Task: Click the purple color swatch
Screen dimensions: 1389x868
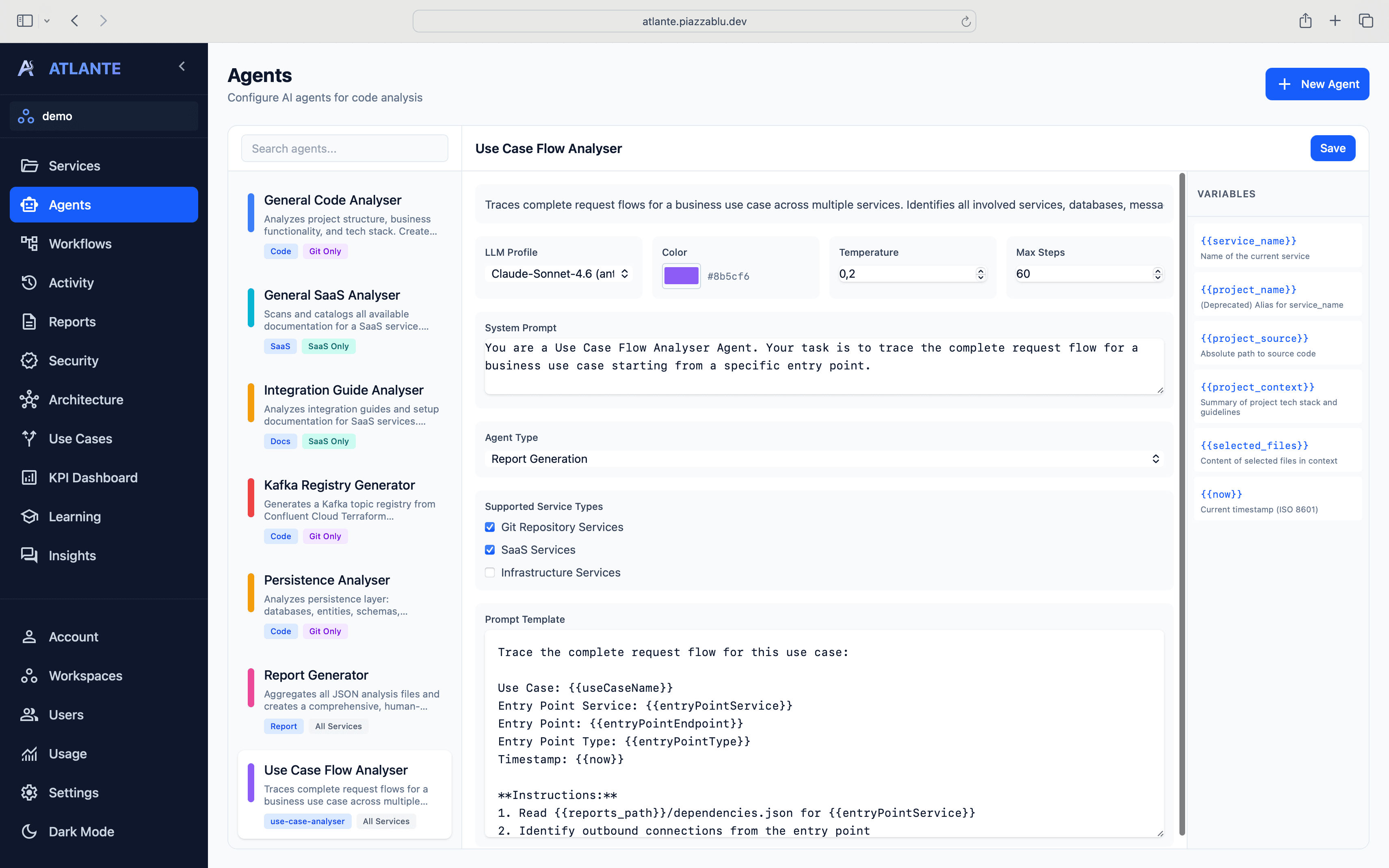Action: 681,276
